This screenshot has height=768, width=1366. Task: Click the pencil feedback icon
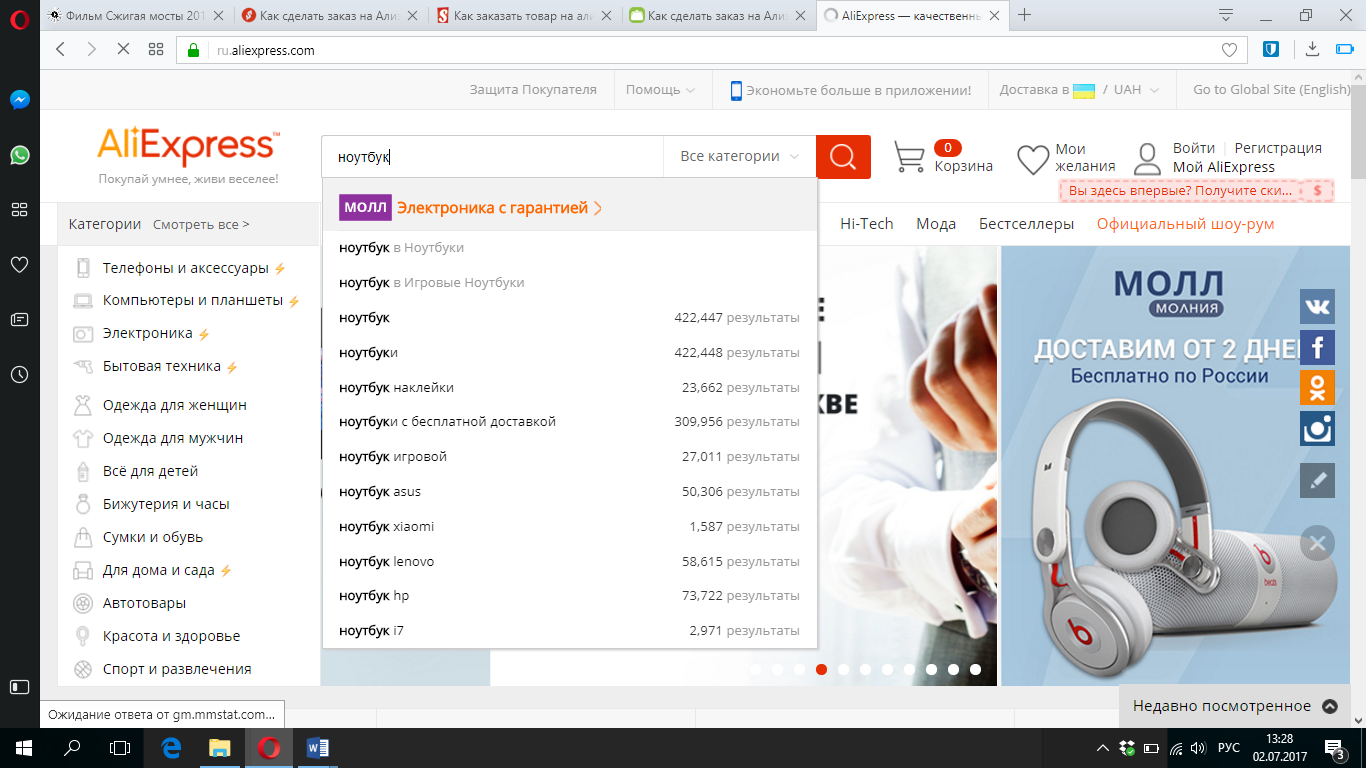(1317, 480)
